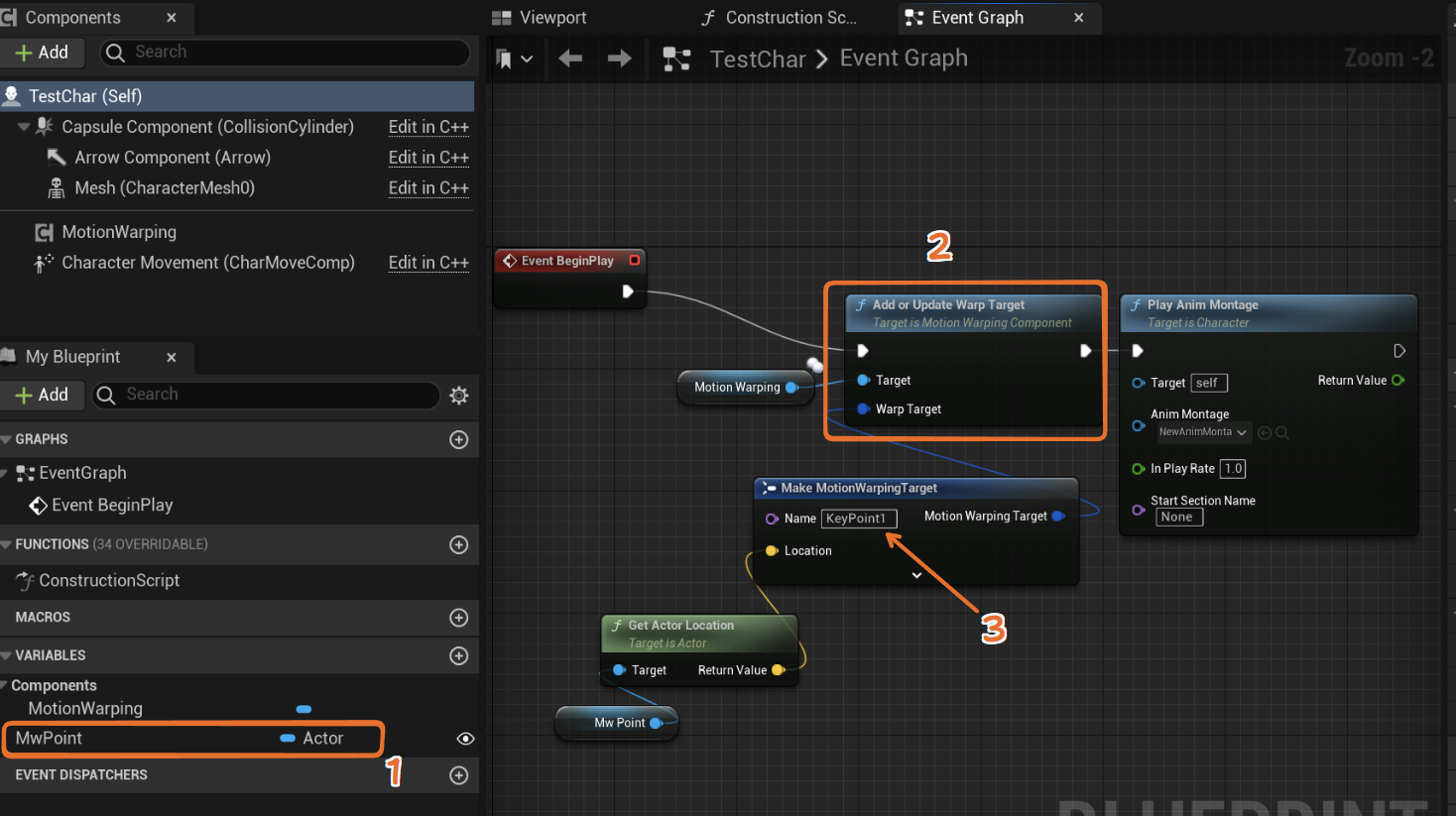
Task: Click the red delegate pin on Event BeginPlay
Action: (635, 261)
